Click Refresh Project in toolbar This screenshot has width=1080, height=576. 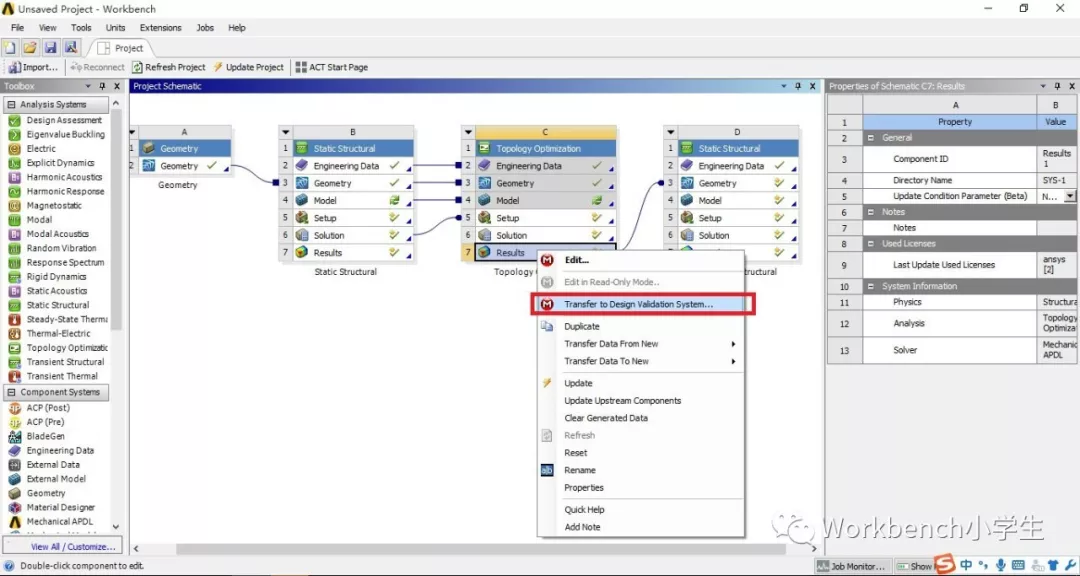click(169, 67)
